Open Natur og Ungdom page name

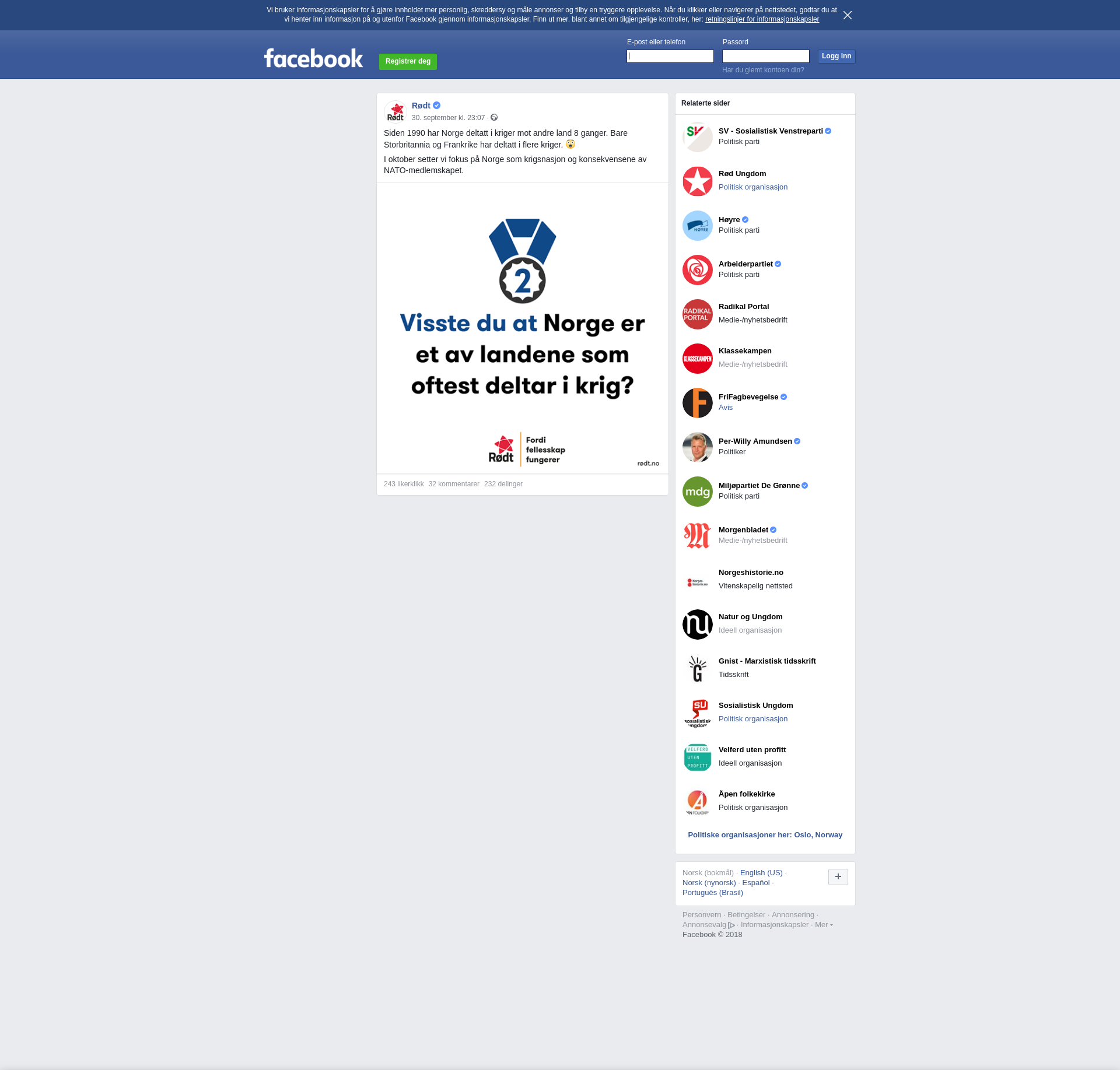click(x=750, y=617)
